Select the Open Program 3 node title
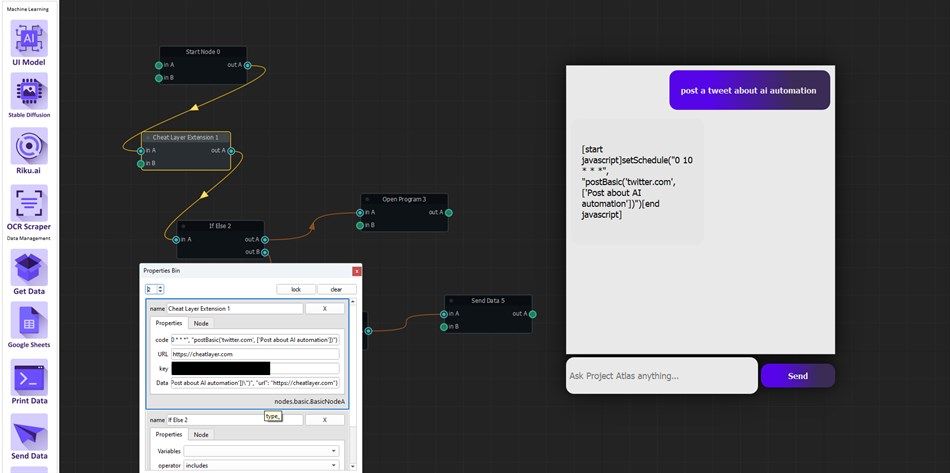950x473 pixels. [404, 199]
